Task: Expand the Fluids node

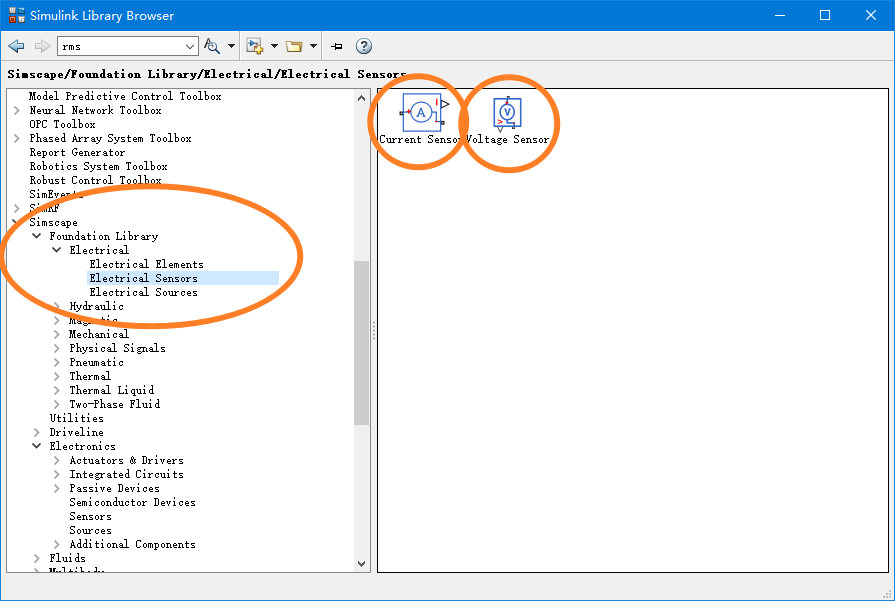Action: tap(37, 558)
